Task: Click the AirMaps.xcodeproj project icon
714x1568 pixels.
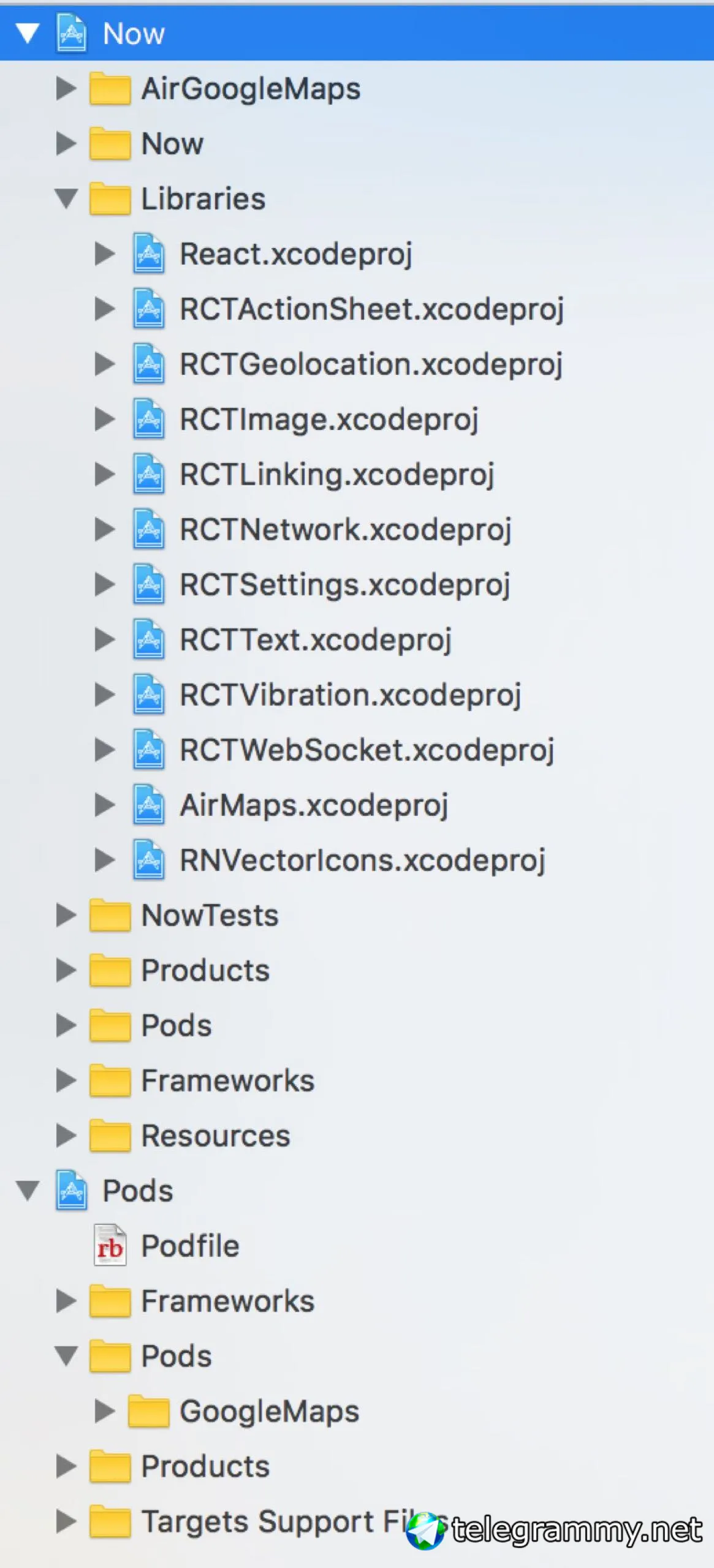Action: click(148, 805)
